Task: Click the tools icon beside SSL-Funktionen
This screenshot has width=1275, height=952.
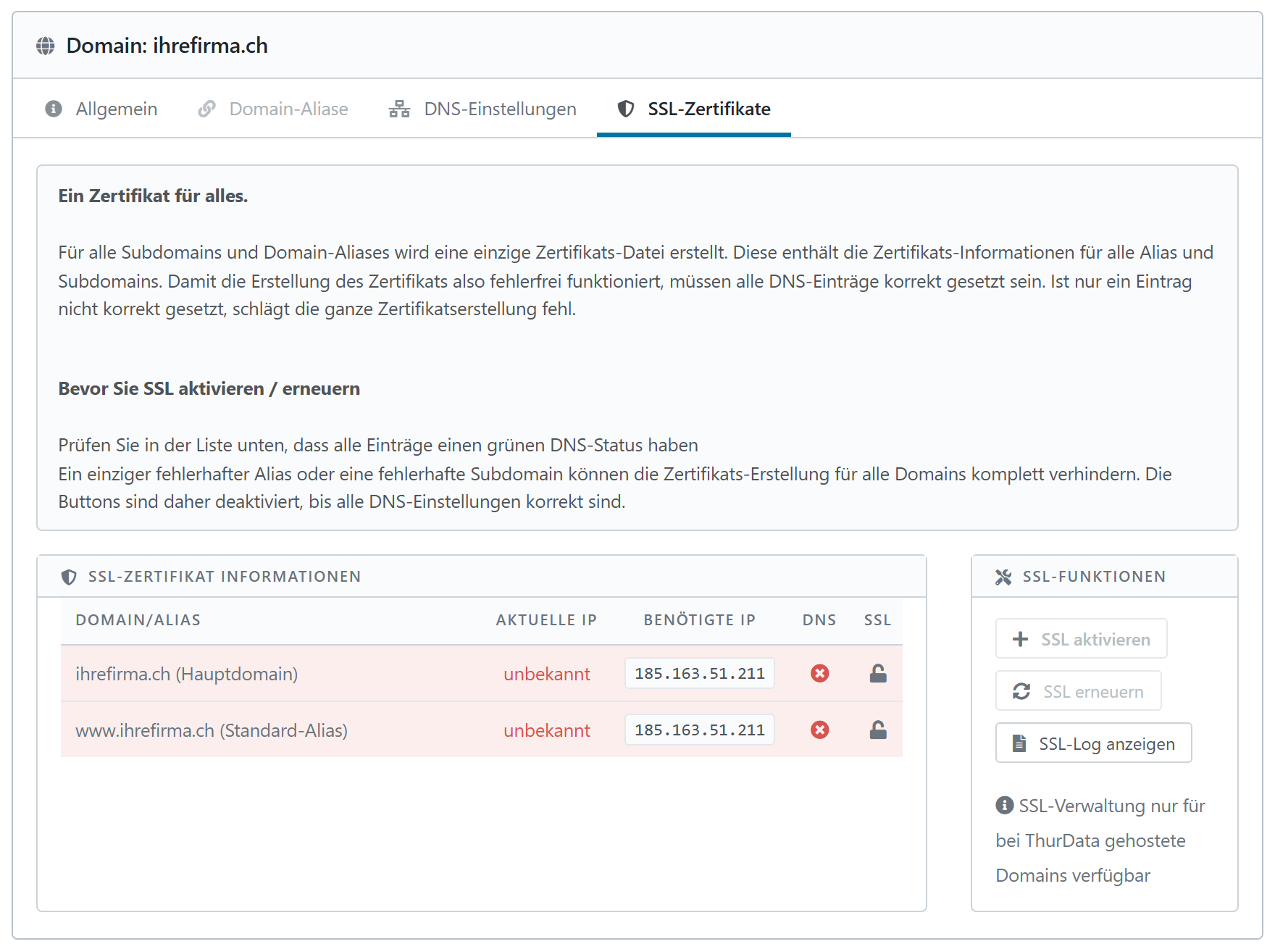Action: [1003, 577]
